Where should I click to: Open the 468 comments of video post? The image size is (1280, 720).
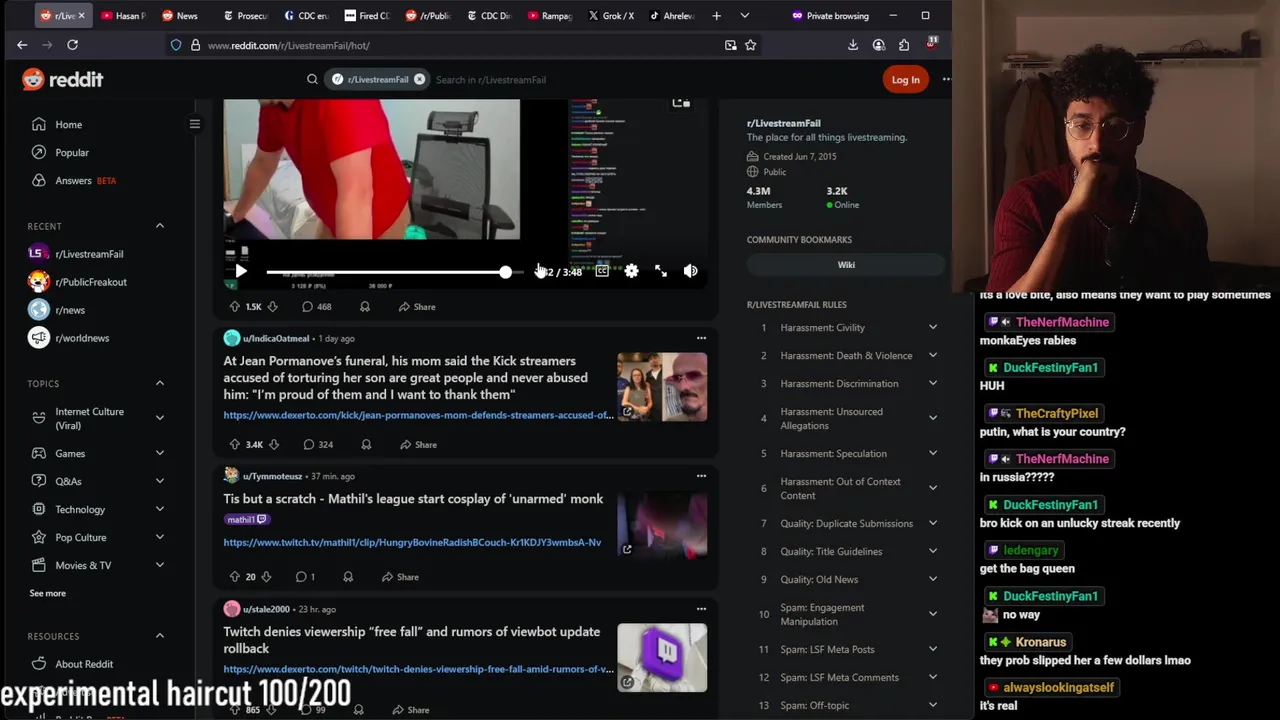click(x=317, y=307)
